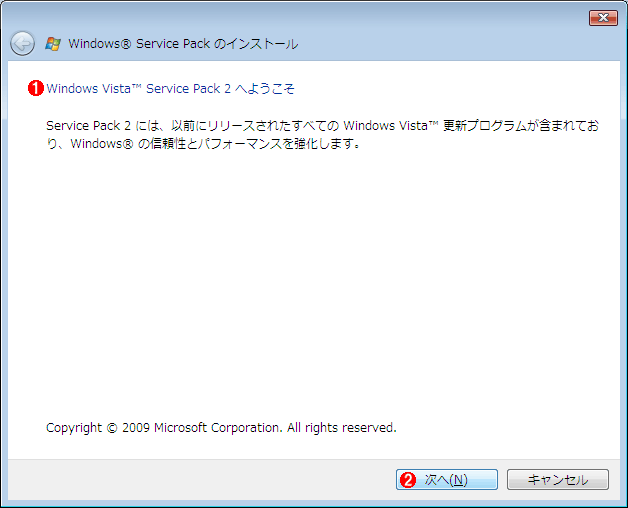Click the copyright © symbol

(x=112, y=428)
